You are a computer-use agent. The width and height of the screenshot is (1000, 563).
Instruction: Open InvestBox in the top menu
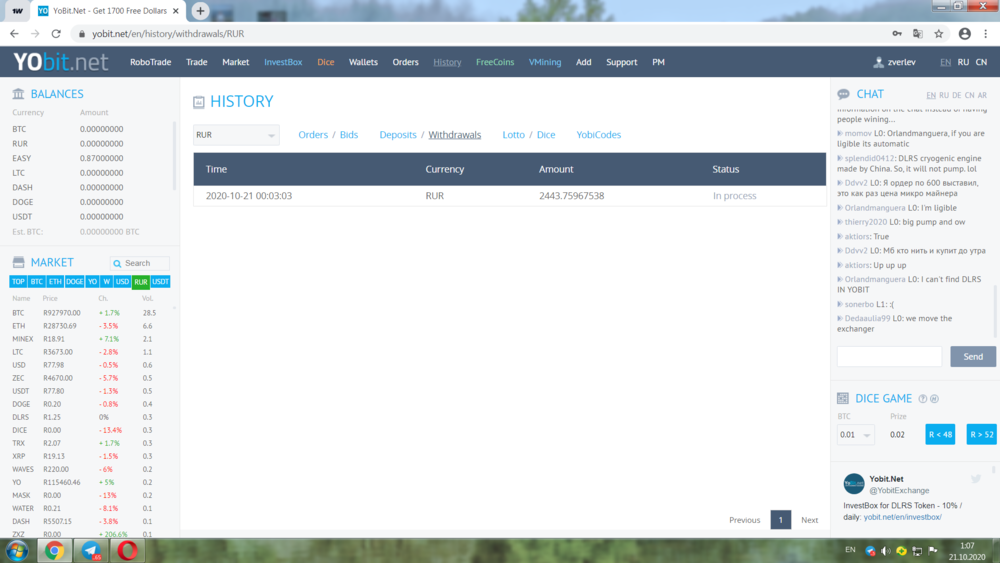[283, 62]
